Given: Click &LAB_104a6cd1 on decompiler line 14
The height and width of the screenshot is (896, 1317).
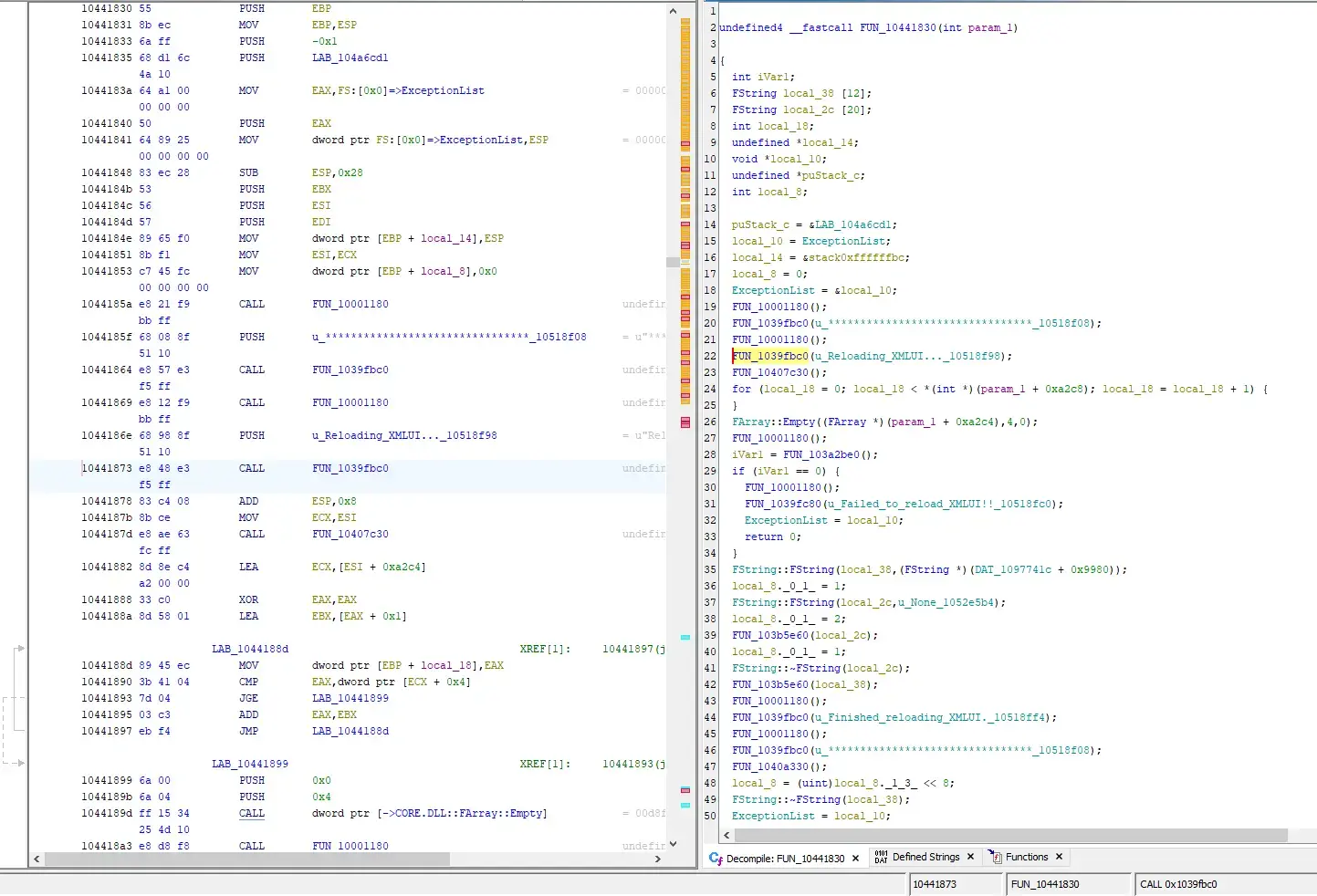Looking at the screenshot, I should 851,224.
